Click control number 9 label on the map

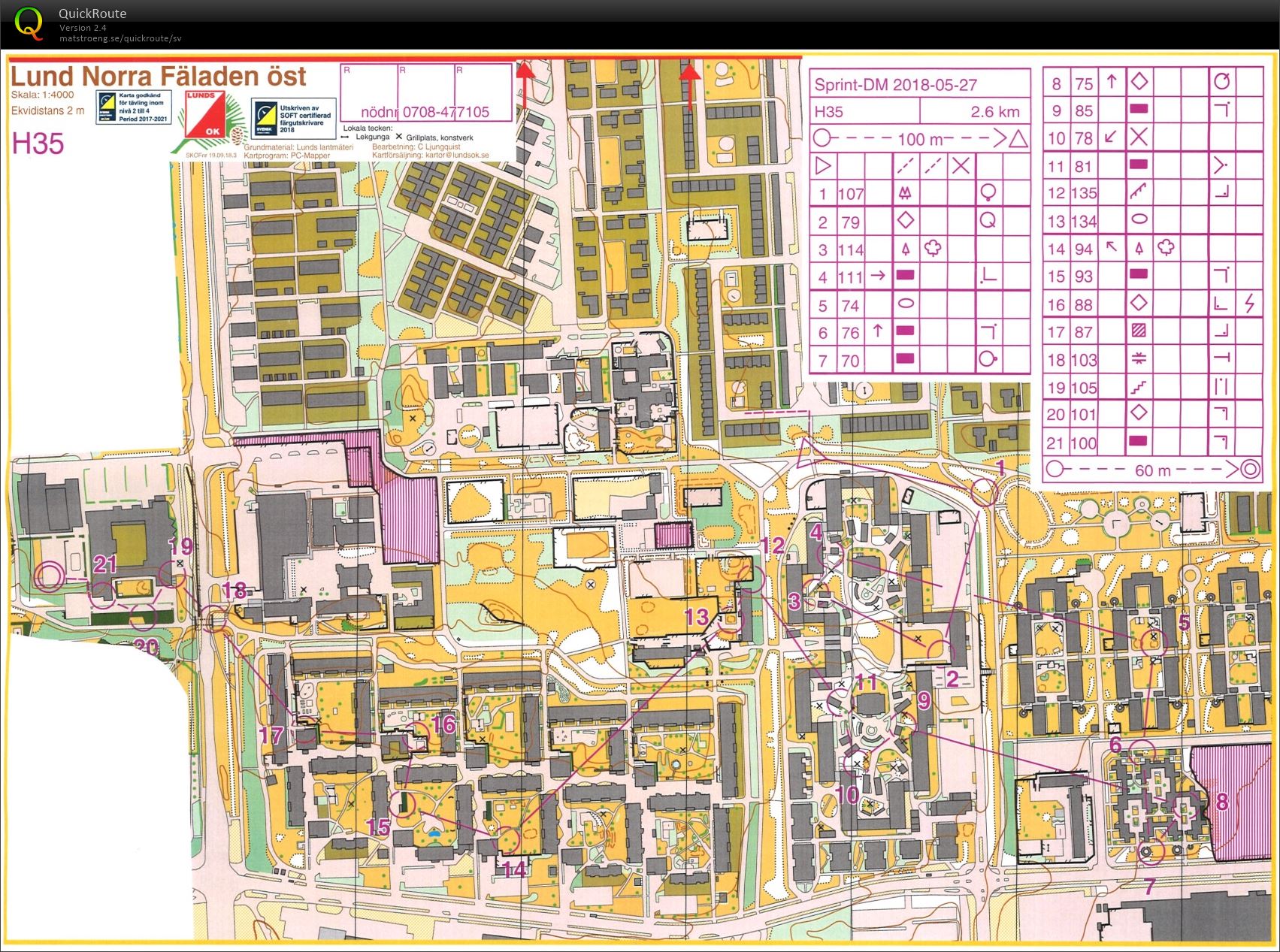pyautogui.click(x=924, y=700)
